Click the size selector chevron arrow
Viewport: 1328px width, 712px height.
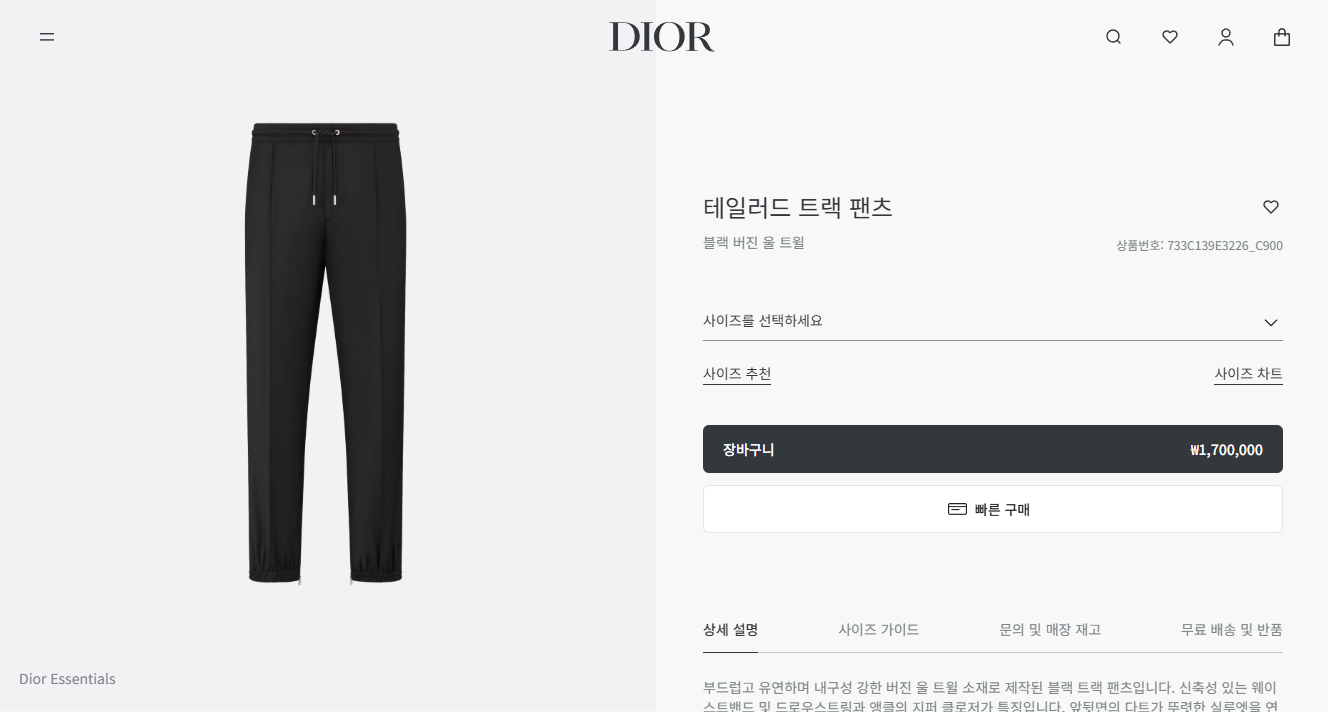tap(1271, 322)
